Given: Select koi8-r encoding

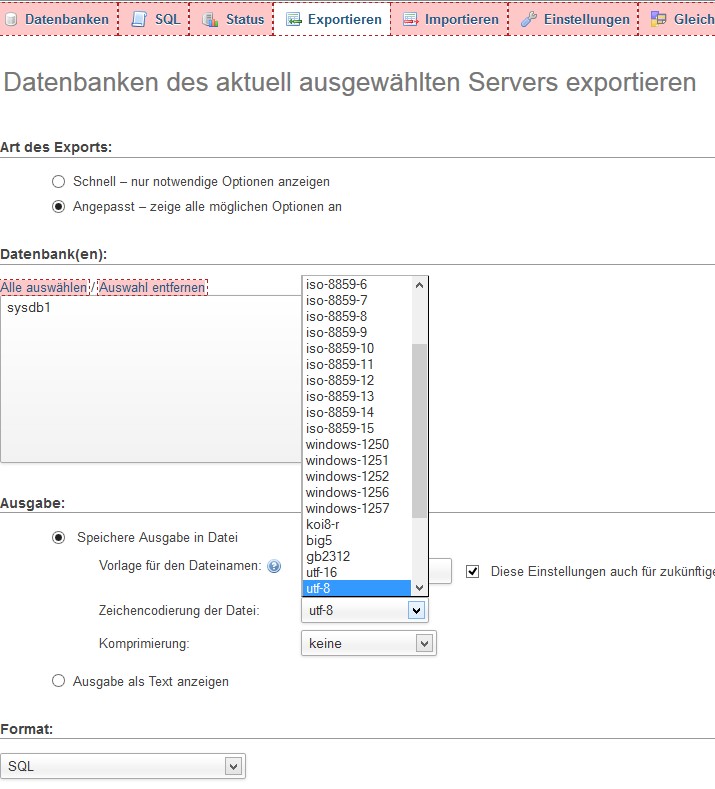Looking at the screenshot, I should [x=357, y=525].
